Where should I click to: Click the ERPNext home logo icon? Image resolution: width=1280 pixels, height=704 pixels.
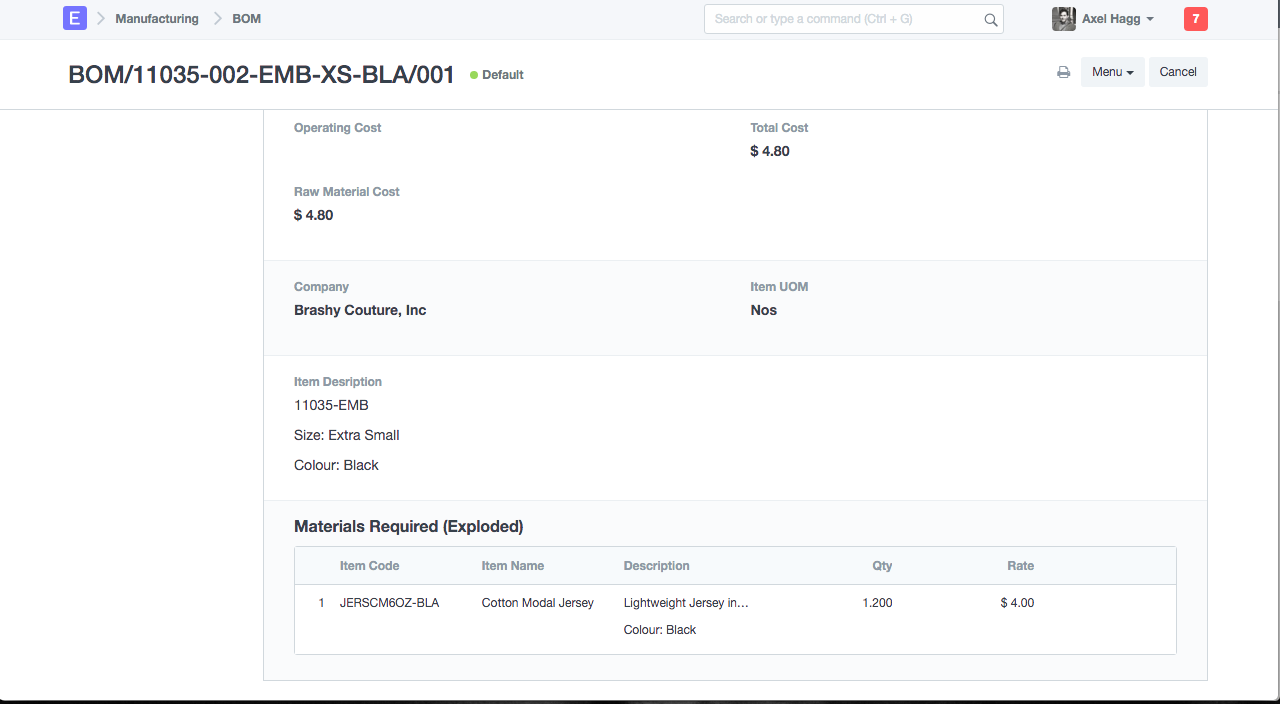coord(75,18)
